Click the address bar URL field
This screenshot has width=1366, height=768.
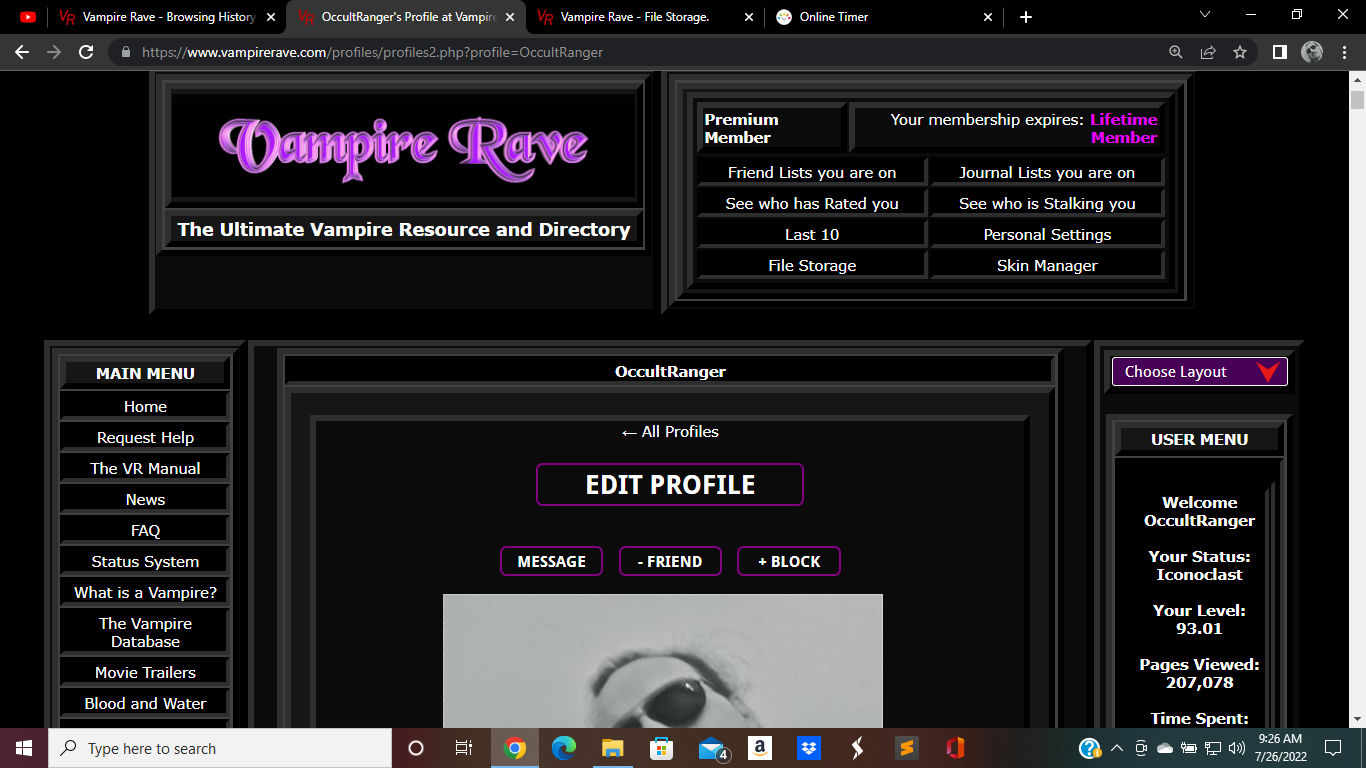(x=640, y=52)
